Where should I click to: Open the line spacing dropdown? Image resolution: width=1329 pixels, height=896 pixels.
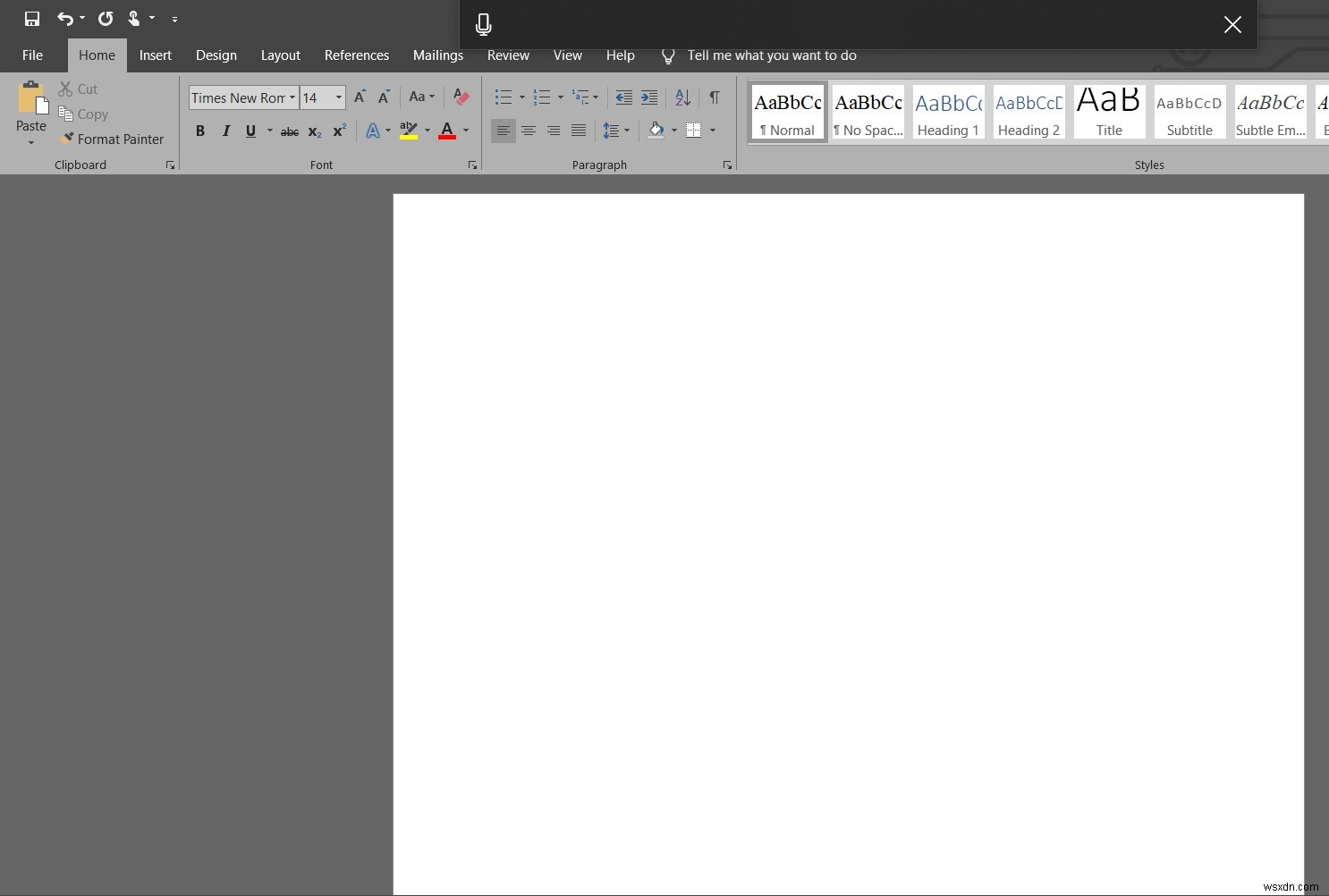coord(628,131)
